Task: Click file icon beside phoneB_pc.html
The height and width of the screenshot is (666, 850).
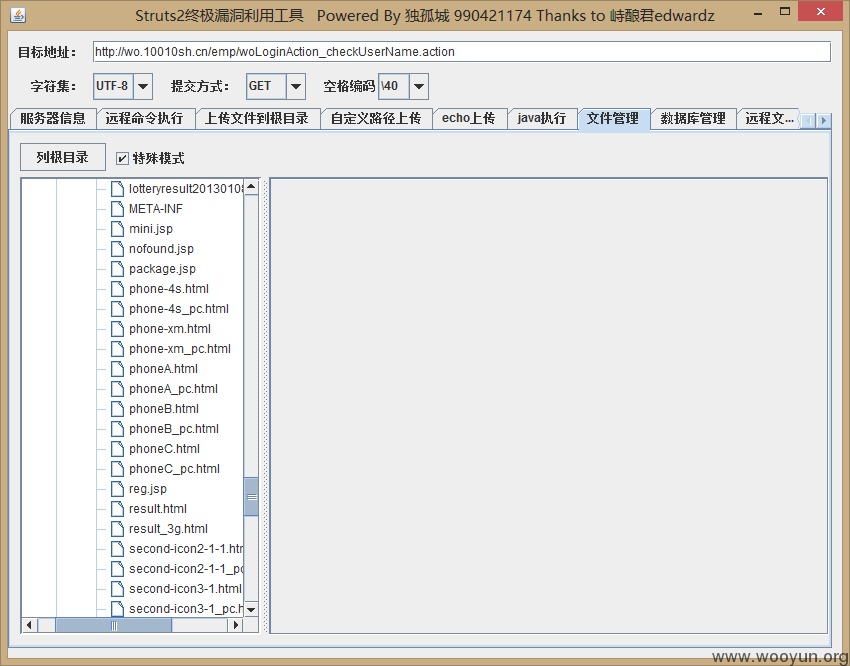Action: pyautogui.click(x=117, y=429)
